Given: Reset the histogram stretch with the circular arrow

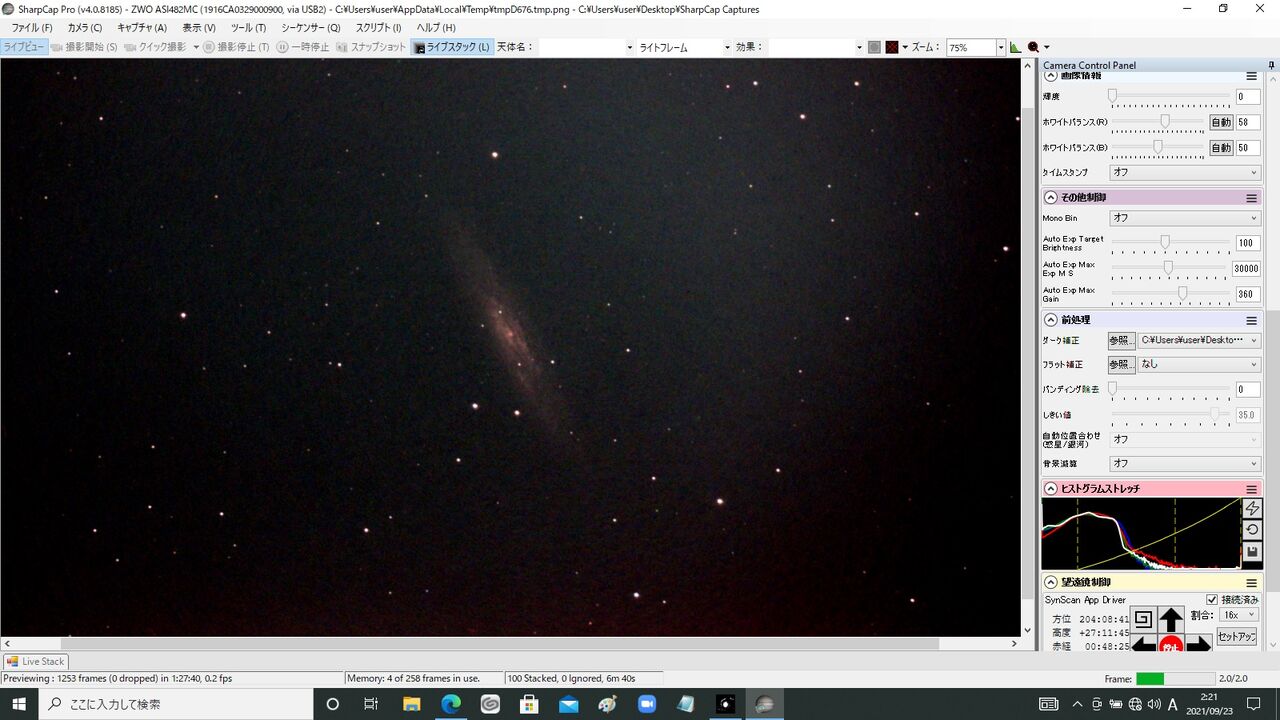Looking at the screenshot, I should [x=1252, y=530].
